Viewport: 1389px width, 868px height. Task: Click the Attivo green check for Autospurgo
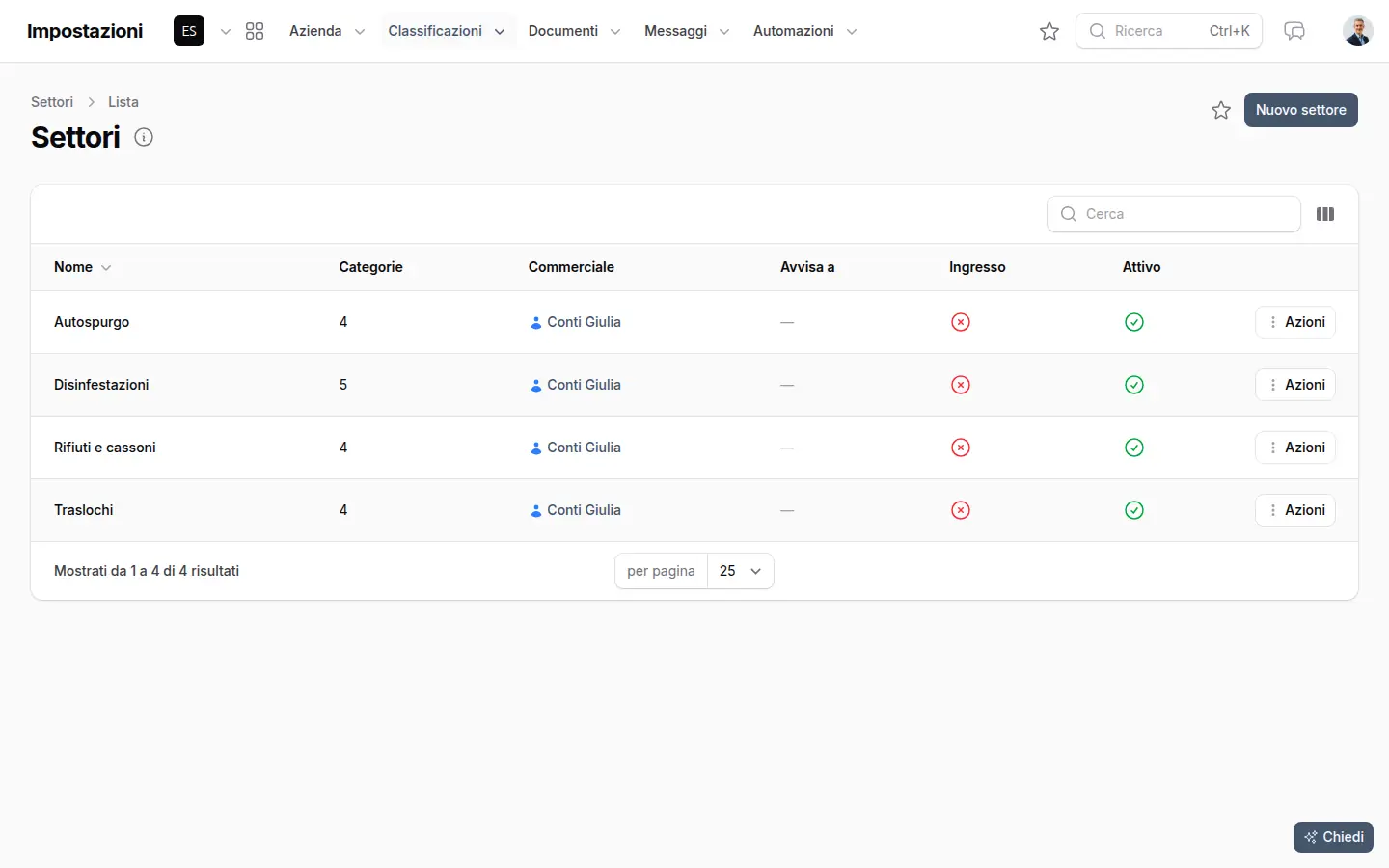[1134, 322]
